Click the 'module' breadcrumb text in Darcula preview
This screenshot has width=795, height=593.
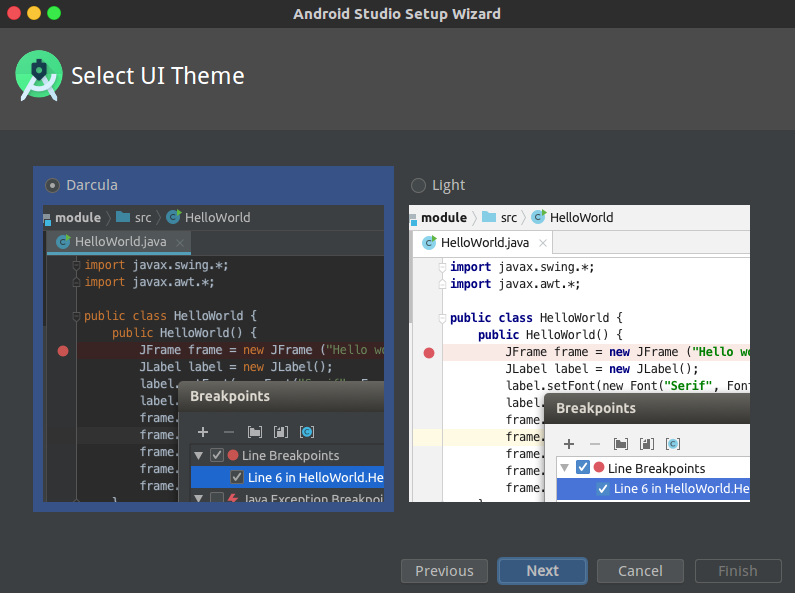78,217
